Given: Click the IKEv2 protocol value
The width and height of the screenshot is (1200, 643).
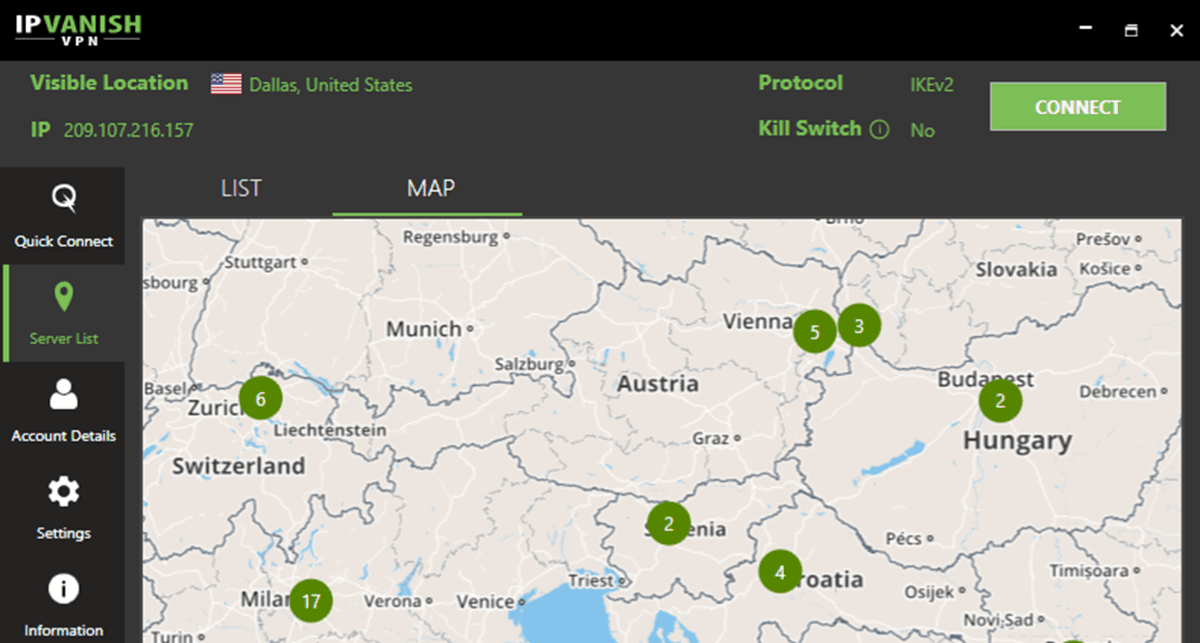Looking at the screenshot, I should (x=932, y=85).
